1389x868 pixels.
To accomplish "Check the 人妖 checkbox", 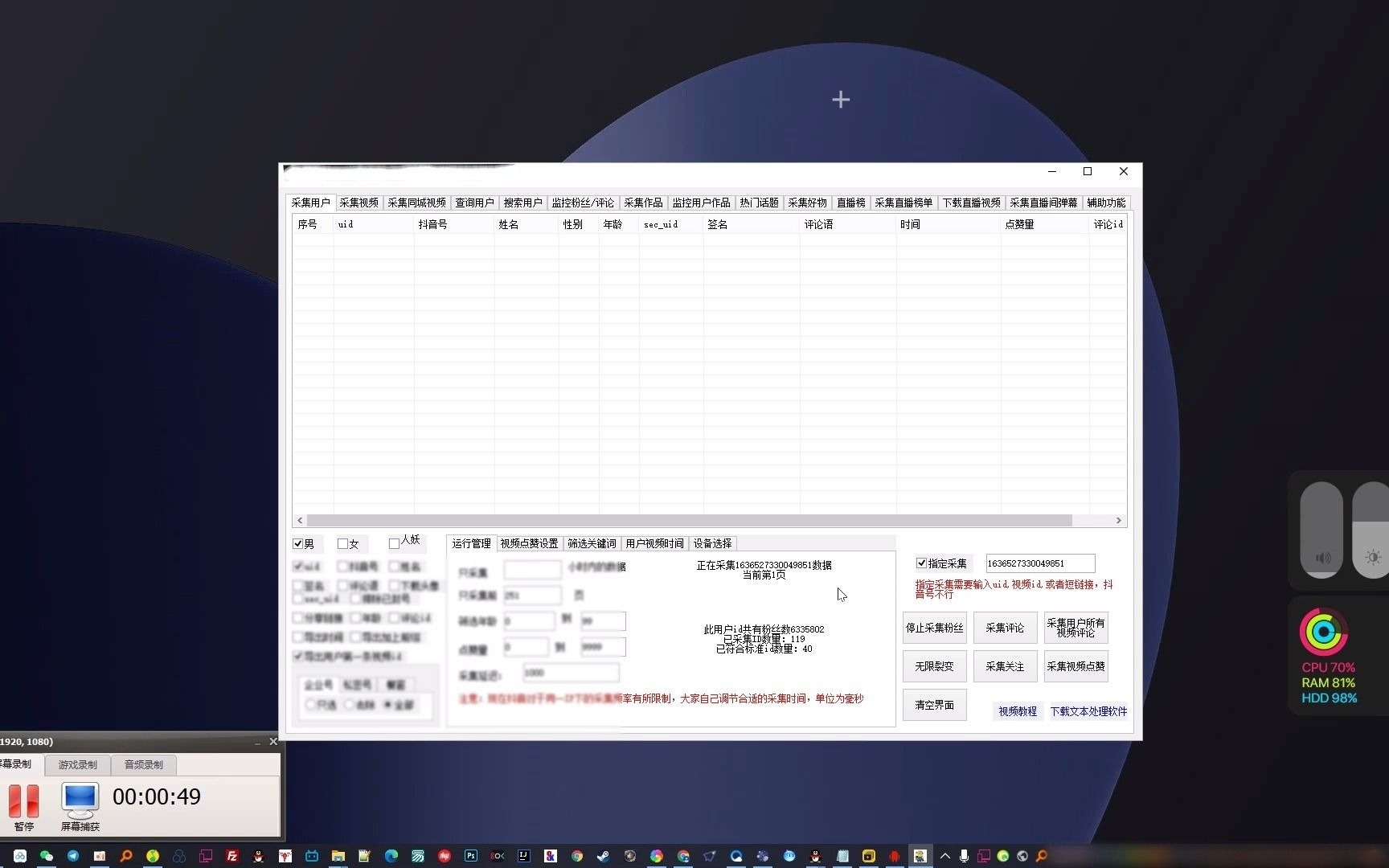I will [394, 544].
